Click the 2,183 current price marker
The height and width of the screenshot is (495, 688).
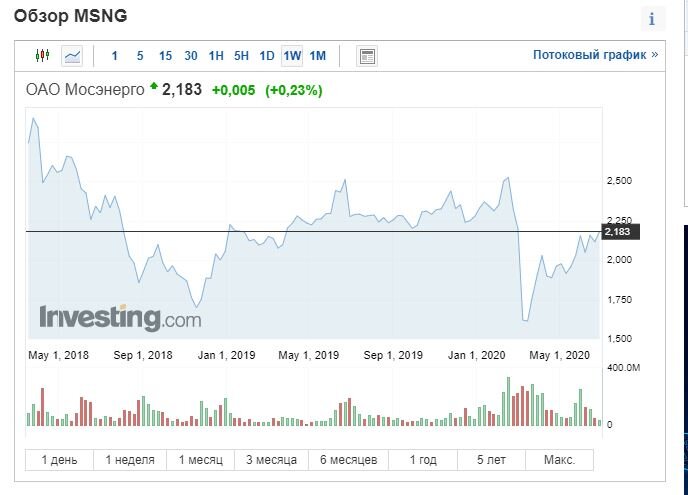pos(621,232)
